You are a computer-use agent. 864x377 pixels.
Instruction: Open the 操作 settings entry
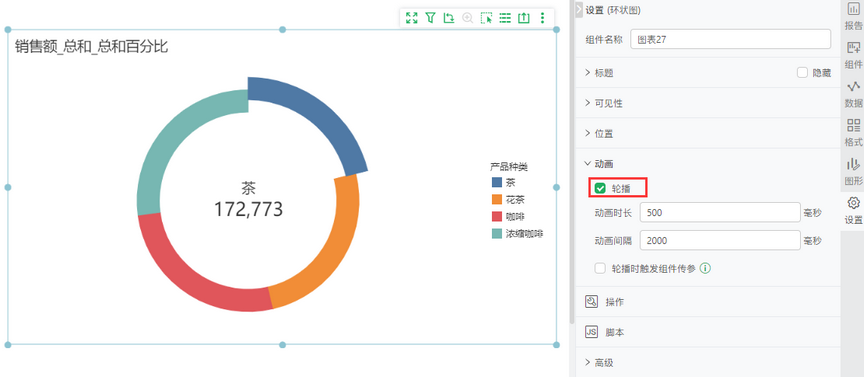coord(708,302)
